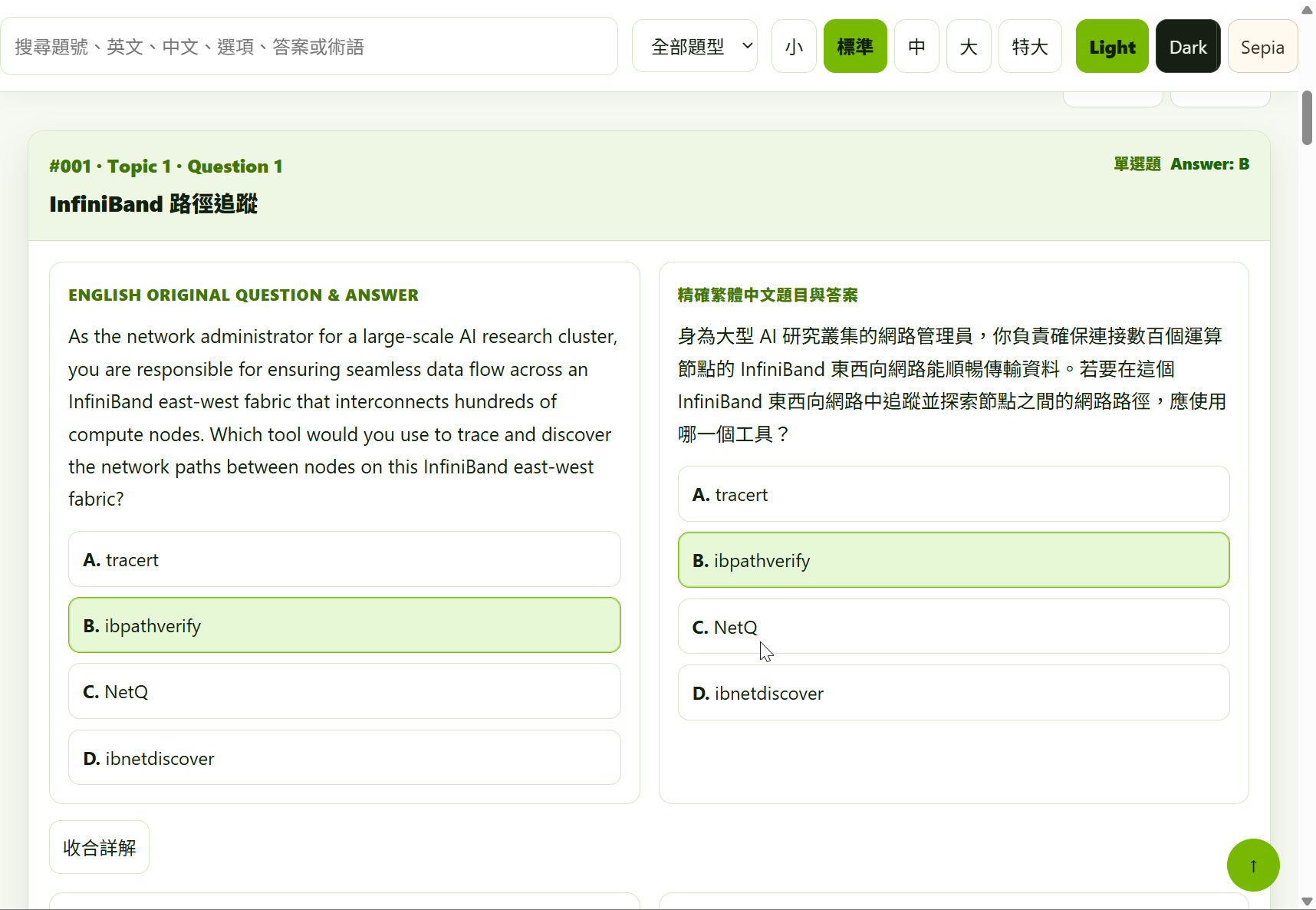
Task: Click the '#001 · Topic 1 · Question 1' label
Action: [166, 167]
